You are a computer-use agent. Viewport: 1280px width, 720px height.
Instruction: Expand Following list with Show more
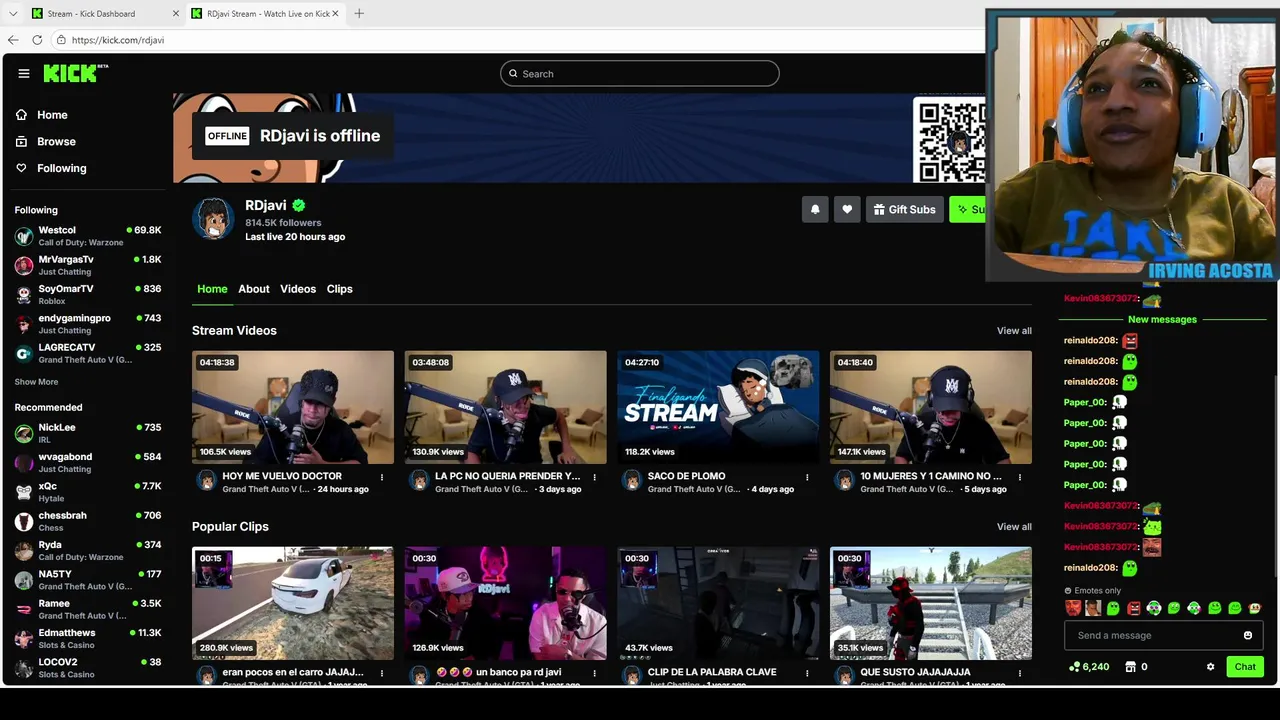tap(36, 382)
